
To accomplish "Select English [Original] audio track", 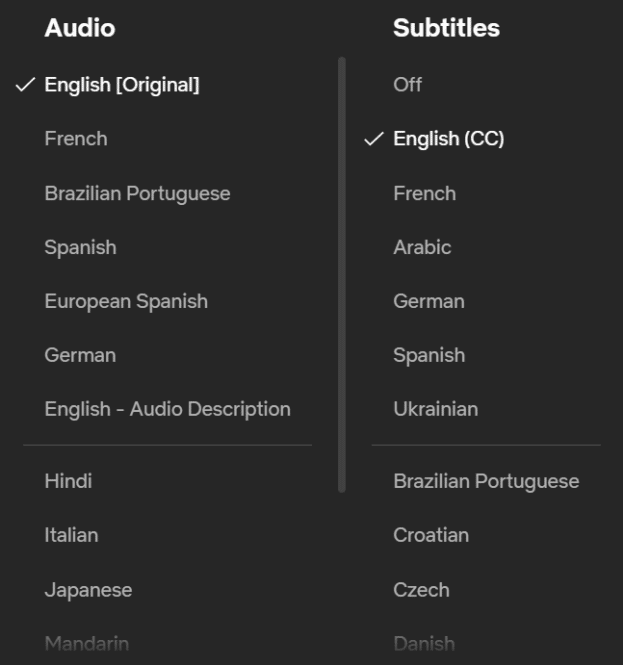I will (x=121, y=85).
